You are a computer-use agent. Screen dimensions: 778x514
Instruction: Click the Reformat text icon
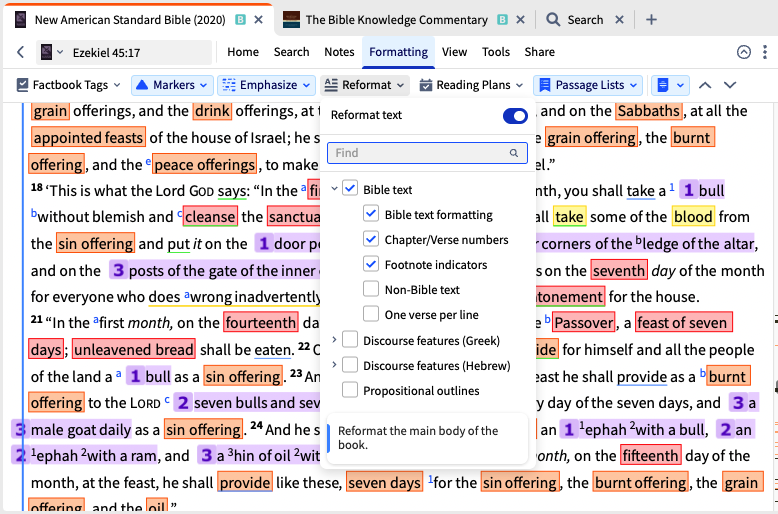331,85
